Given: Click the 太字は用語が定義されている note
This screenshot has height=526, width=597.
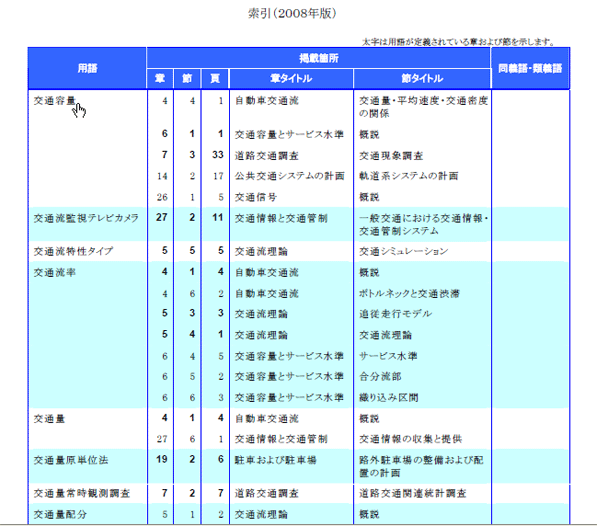Looking at the screenshot, I should click(458, 42).
